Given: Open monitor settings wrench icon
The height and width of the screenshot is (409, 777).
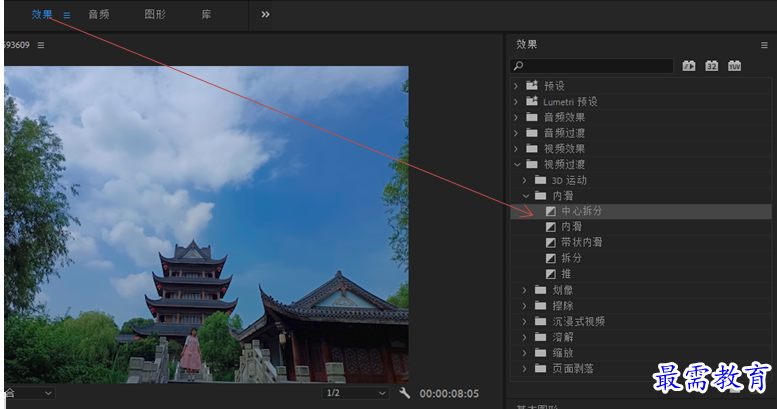Looking at the screenshot, I should coord(404,393).
